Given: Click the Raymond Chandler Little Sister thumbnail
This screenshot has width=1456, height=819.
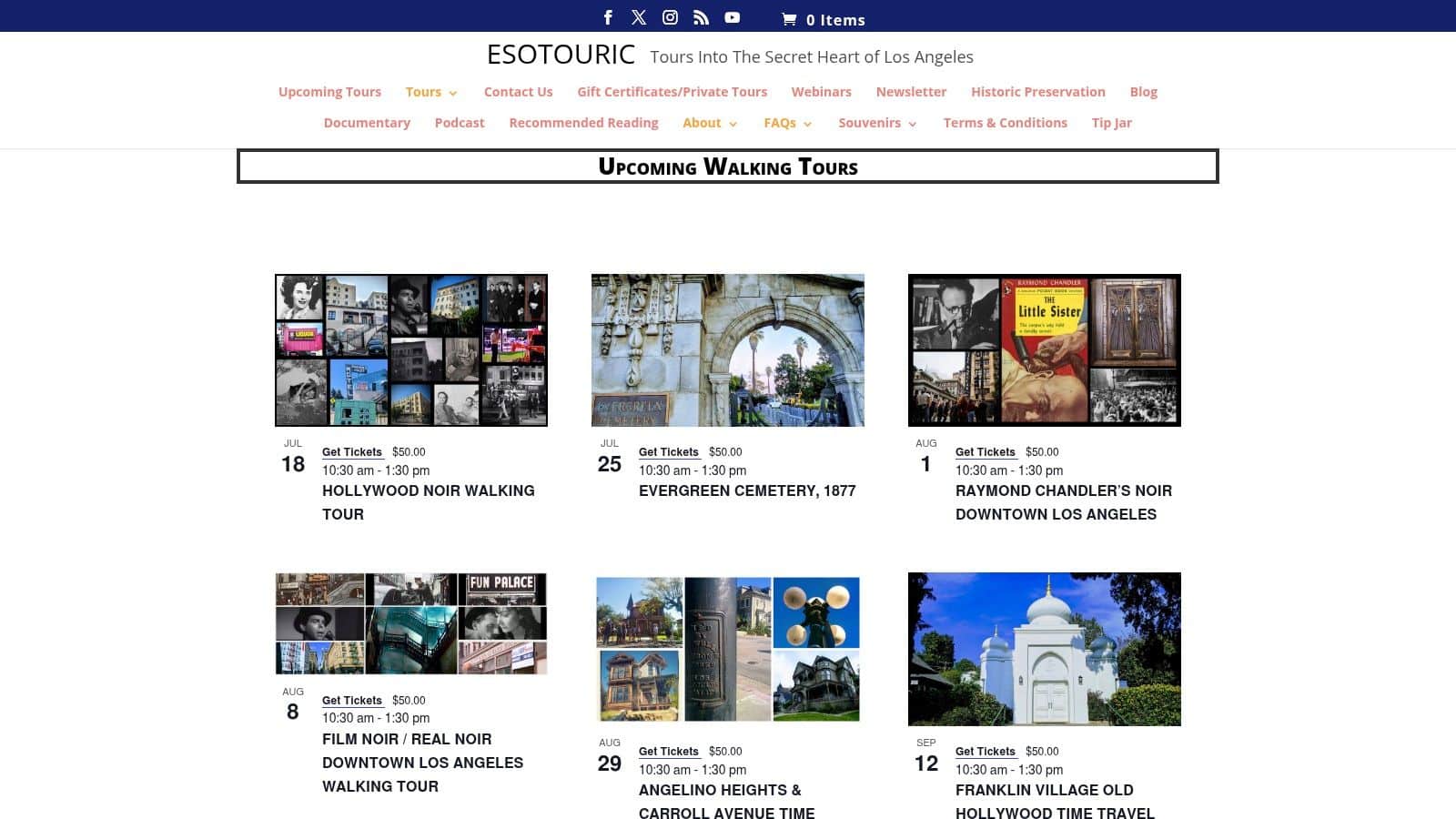Looking at the screenshot, I should coord(1045,350).
